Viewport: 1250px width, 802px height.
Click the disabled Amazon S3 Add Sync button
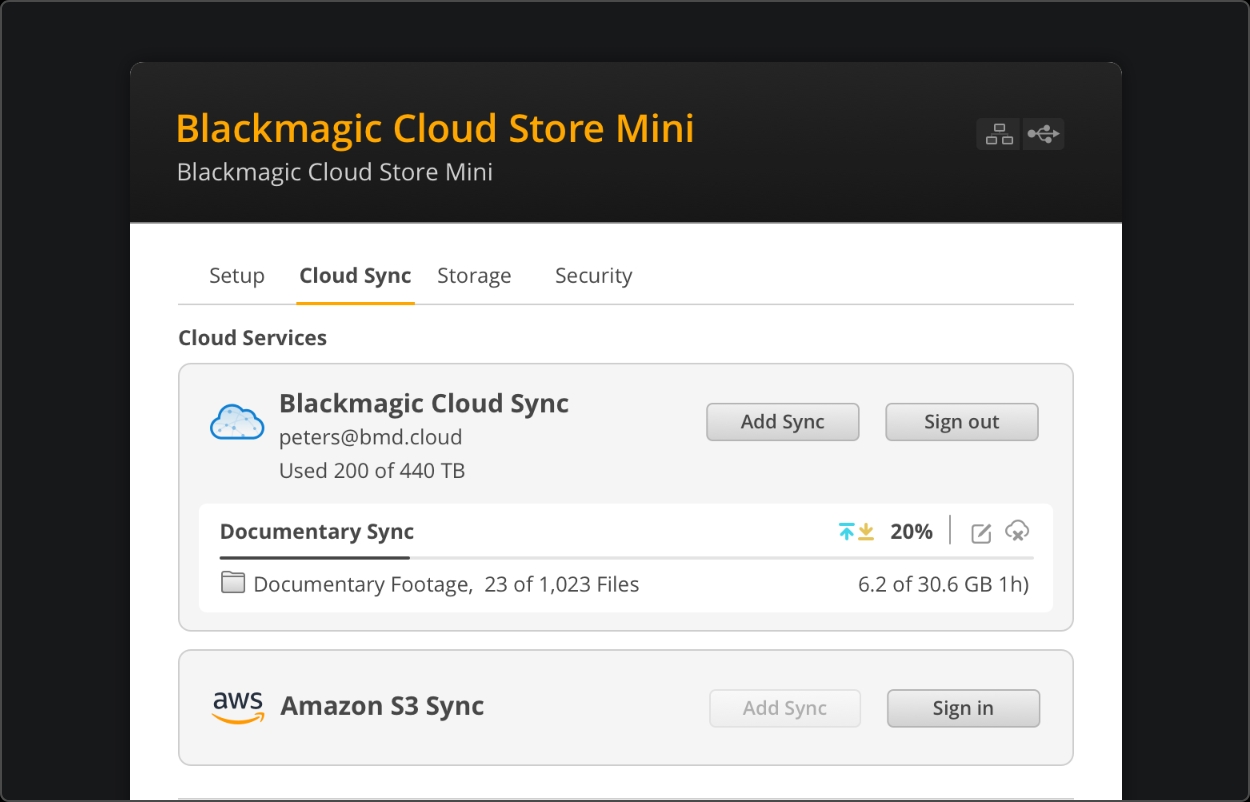pos(785,708)
